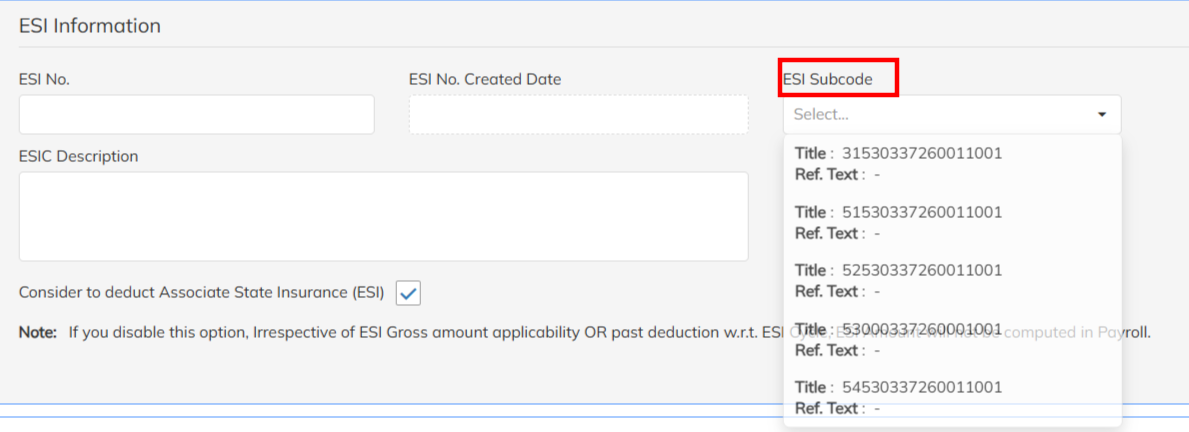The height and width of the screenshot is (432, 1189).
Task: Click the ESIC Description label
Action: click(78, 156)
